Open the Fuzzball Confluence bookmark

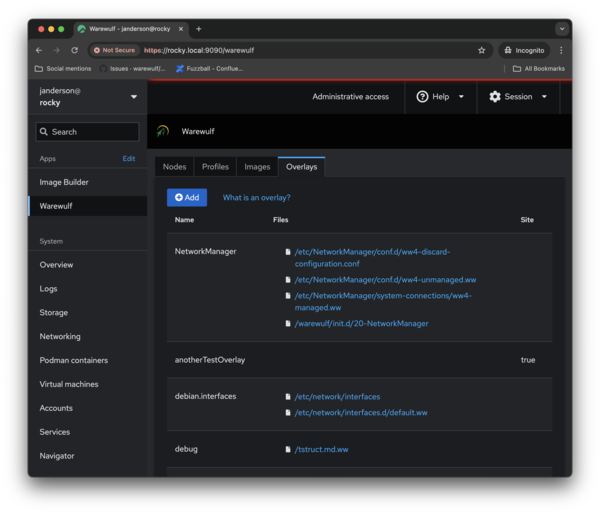tap(209, 69)
